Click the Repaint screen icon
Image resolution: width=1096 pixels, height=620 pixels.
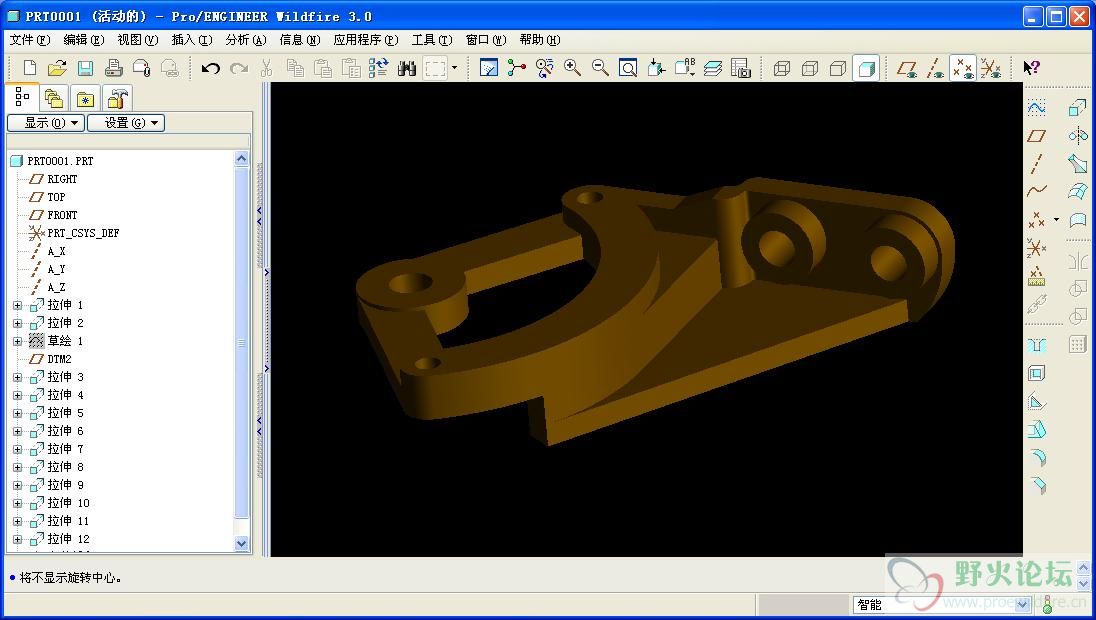(489, 68)
